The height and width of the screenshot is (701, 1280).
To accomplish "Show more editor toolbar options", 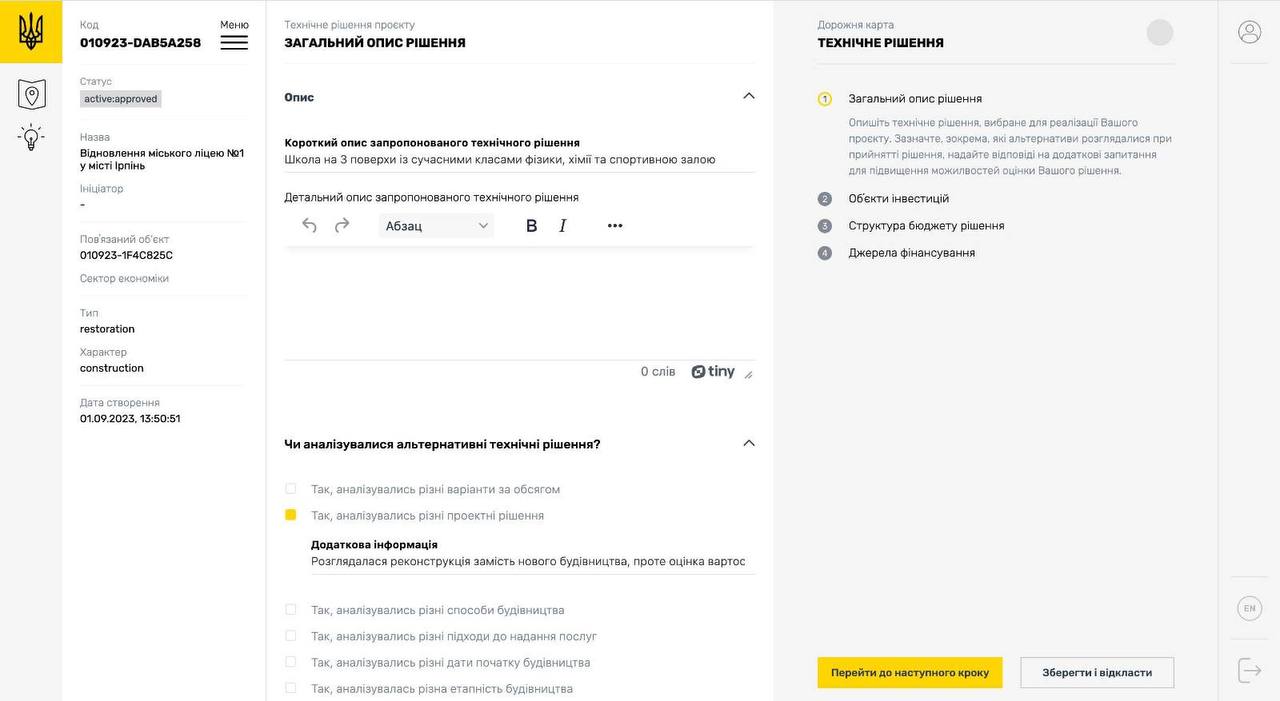I will pos(615,226).
